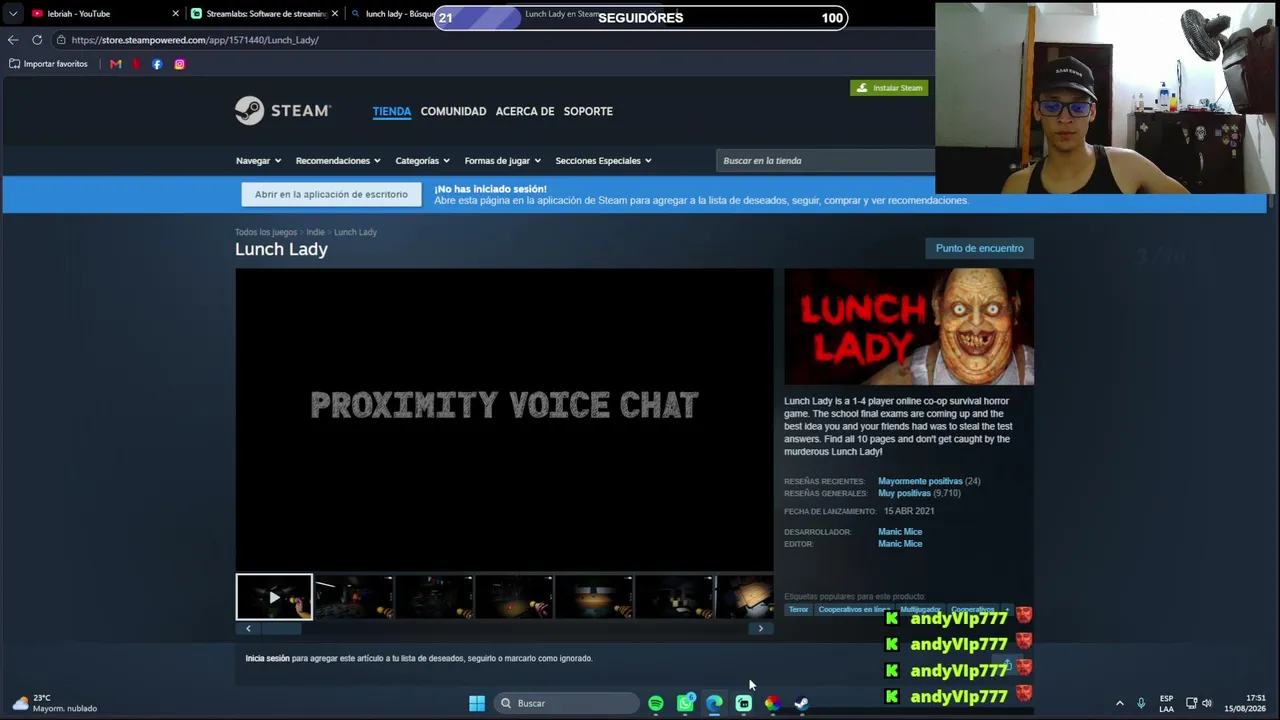
Task: Click the taskbar Buscar search box
Action: coord(566,703)
